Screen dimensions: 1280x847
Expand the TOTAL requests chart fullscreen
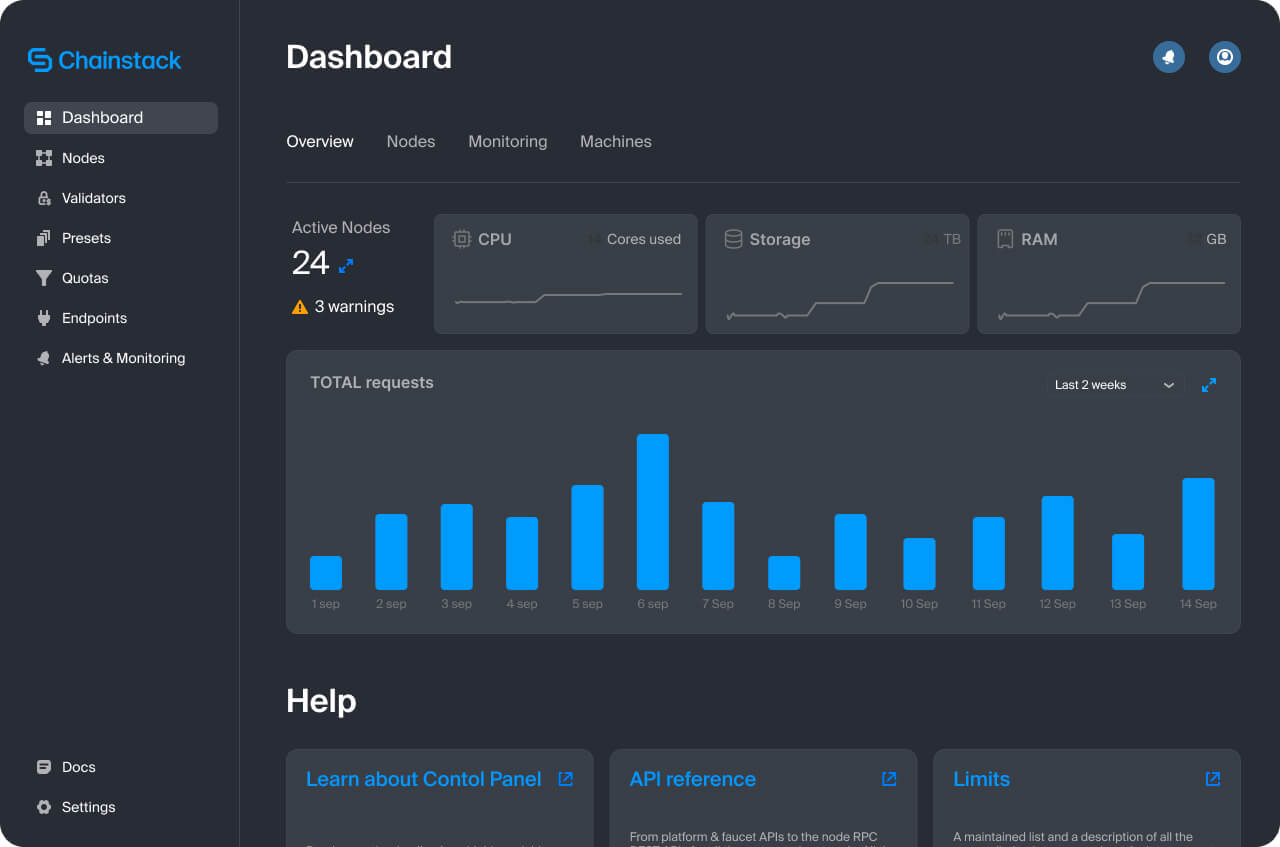pyautogui.click(x=1209, y=385)
